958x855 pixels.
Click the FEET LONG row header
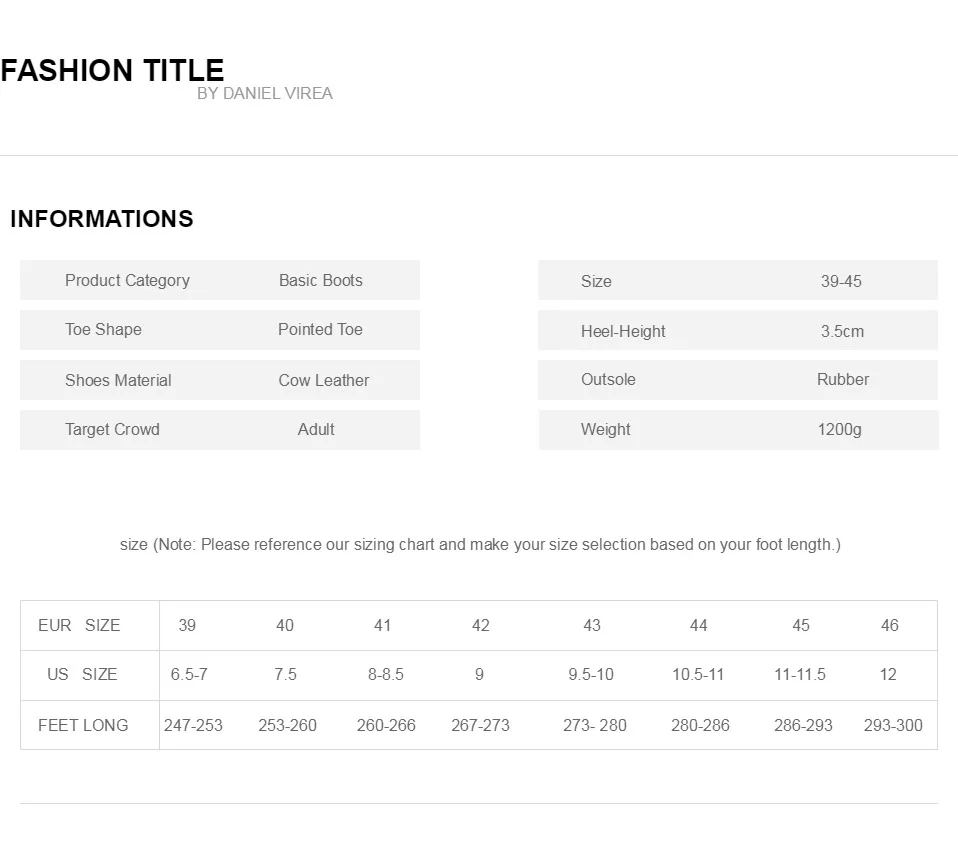click(83, 725)
